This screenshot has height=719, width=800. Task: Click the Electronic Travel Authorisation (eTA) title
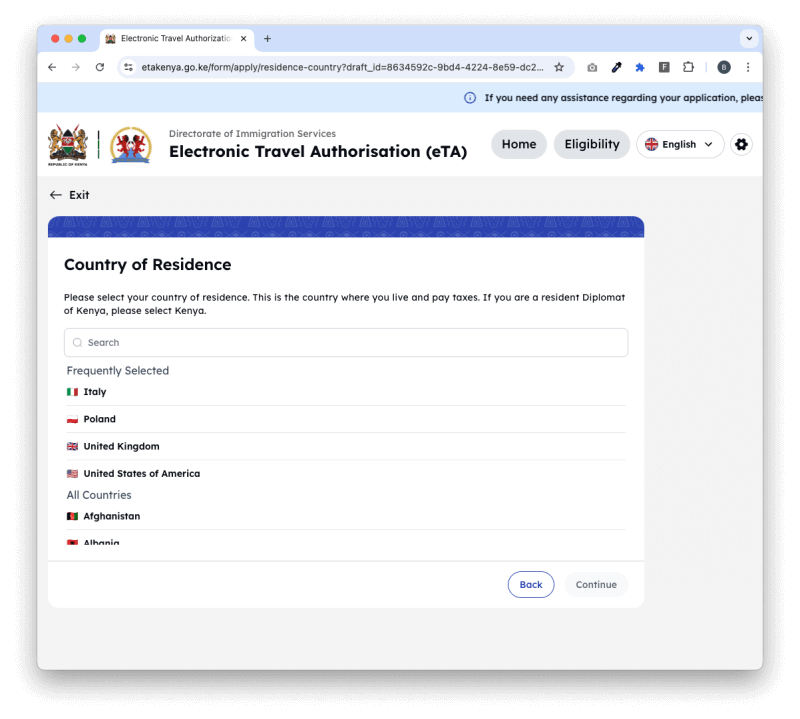[x=318, y=152]
